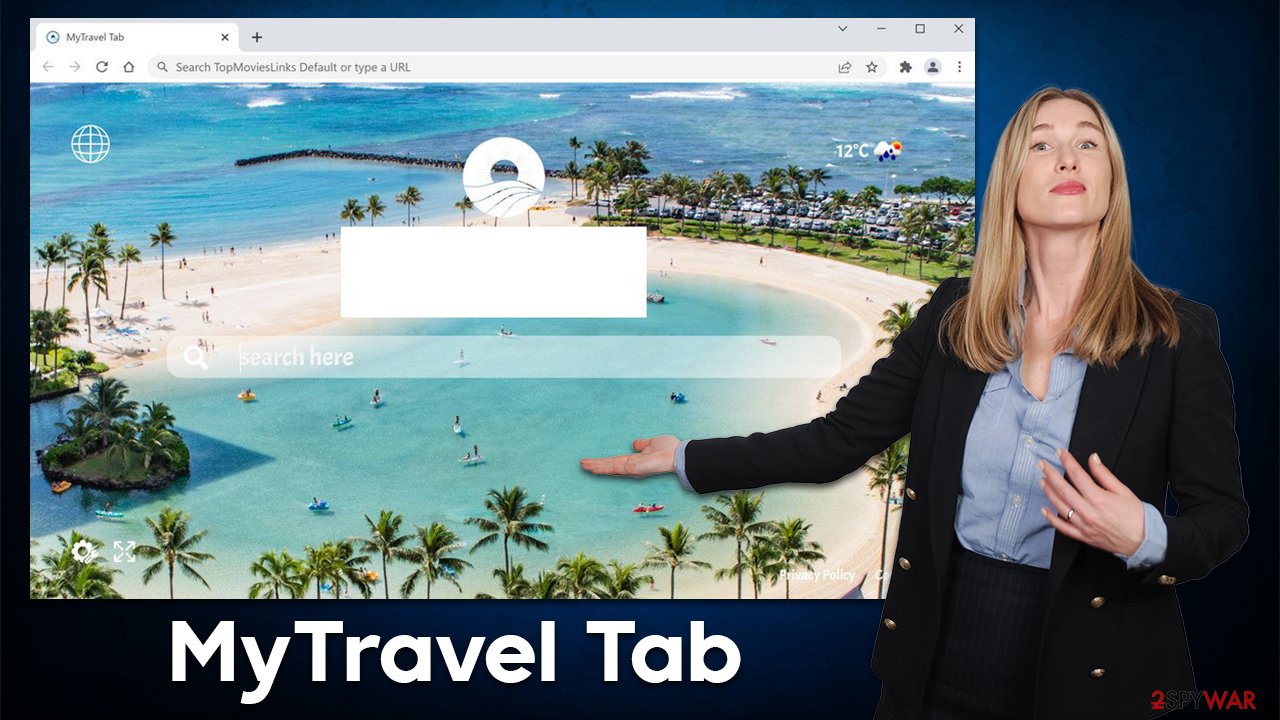Select the MyTravel Tab browser tab
Image resolution: width=1280 pixels, height=720 pixels.
tap(137, 37)
